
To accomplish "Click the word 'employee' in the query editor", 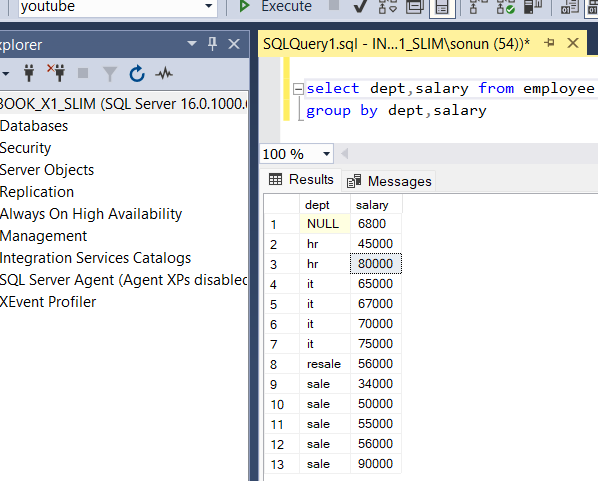I will pyautogui.click(x=558, y=88).
